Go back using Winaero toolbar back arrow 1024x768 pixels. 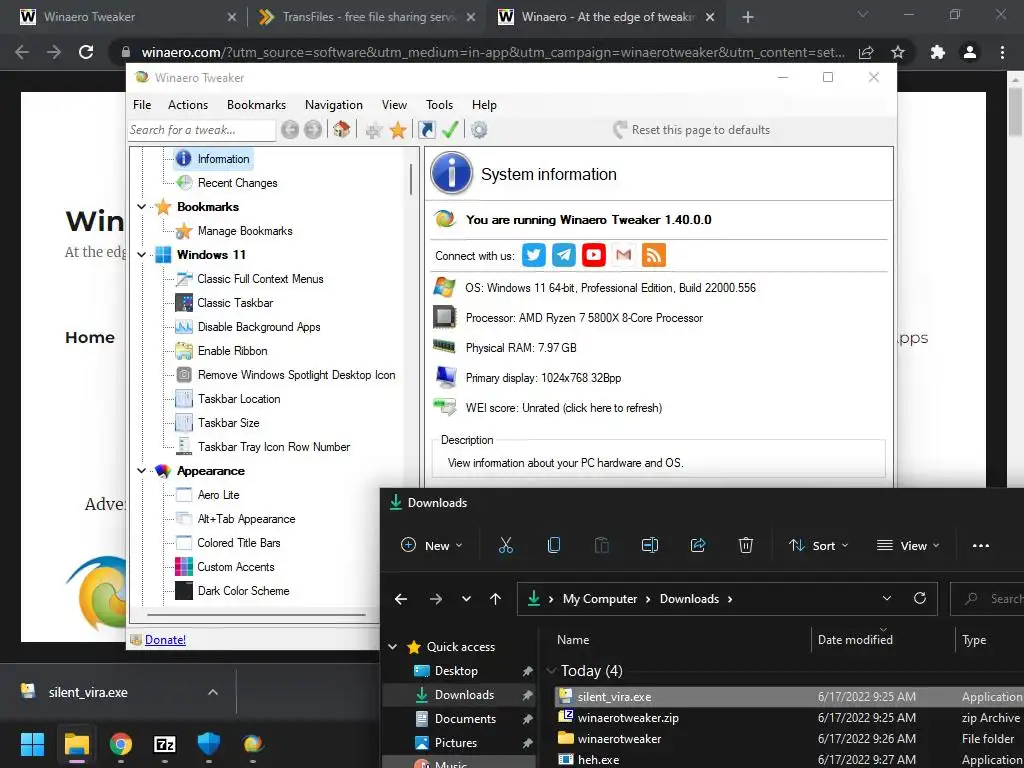pyautogui.click(x=290, y=129)
